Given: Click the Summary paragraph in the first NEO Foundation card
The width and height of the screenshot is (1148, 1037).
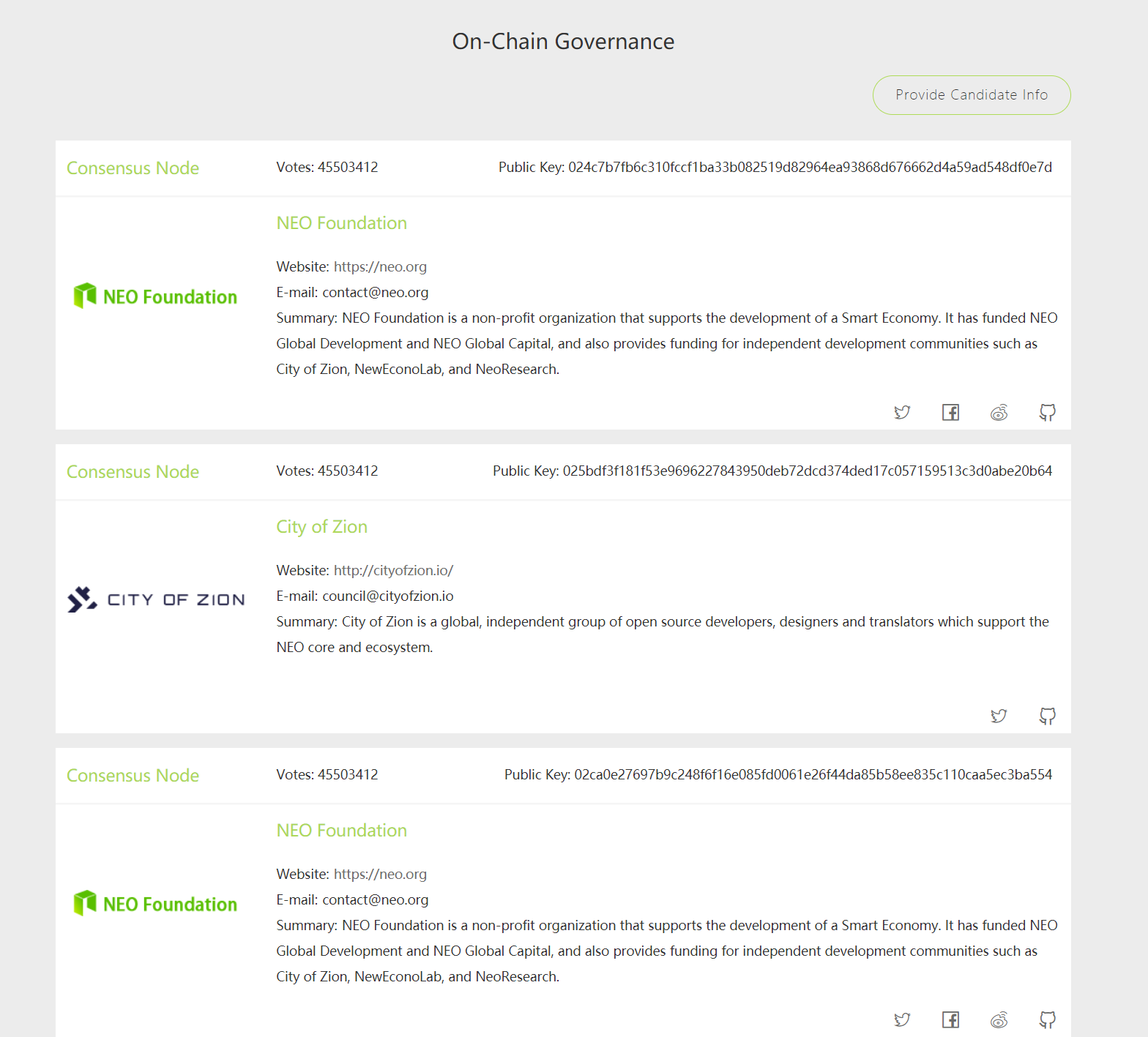Looking at the screenshot, I should click(x=667, y=344).
